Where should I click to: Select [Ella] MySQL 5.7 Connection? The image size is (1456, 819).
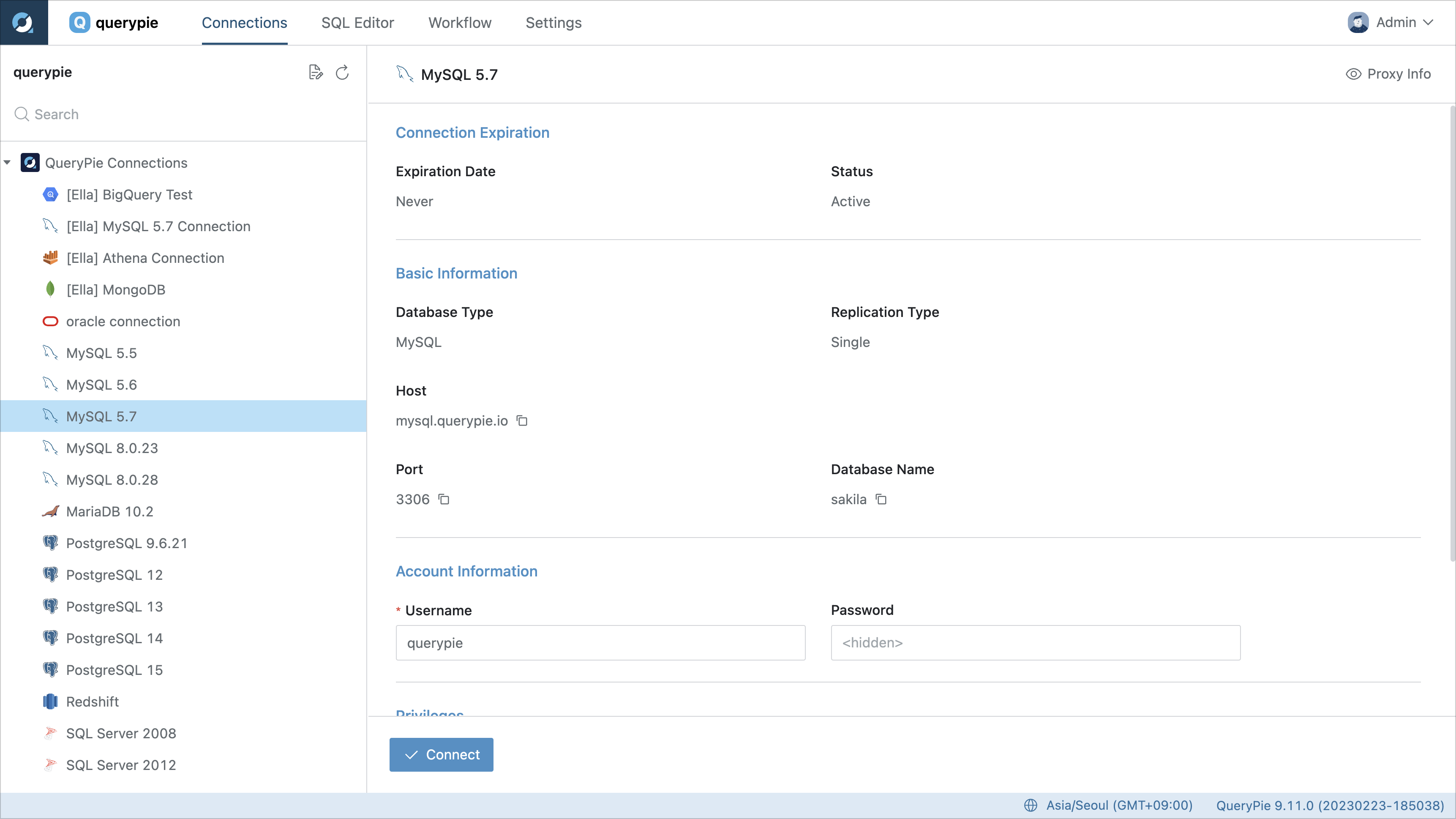158,226
